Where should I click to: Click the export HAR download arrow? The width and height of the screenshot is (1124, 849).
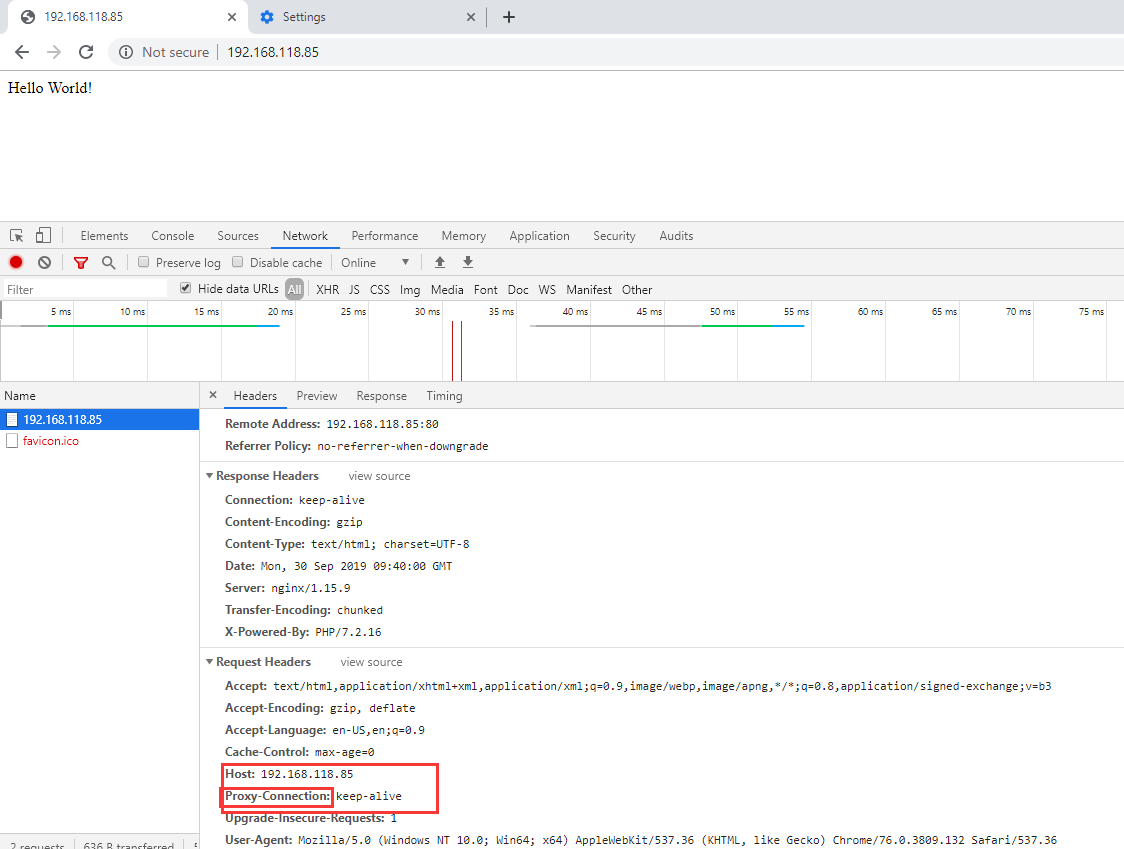(x=467, y=263)
